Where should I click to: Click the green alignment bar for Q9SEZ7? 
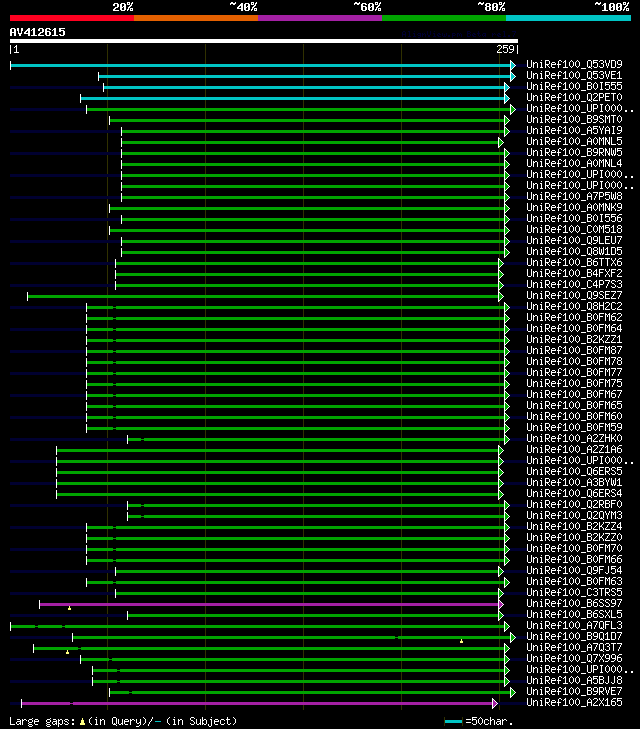(x=263, y=296)
